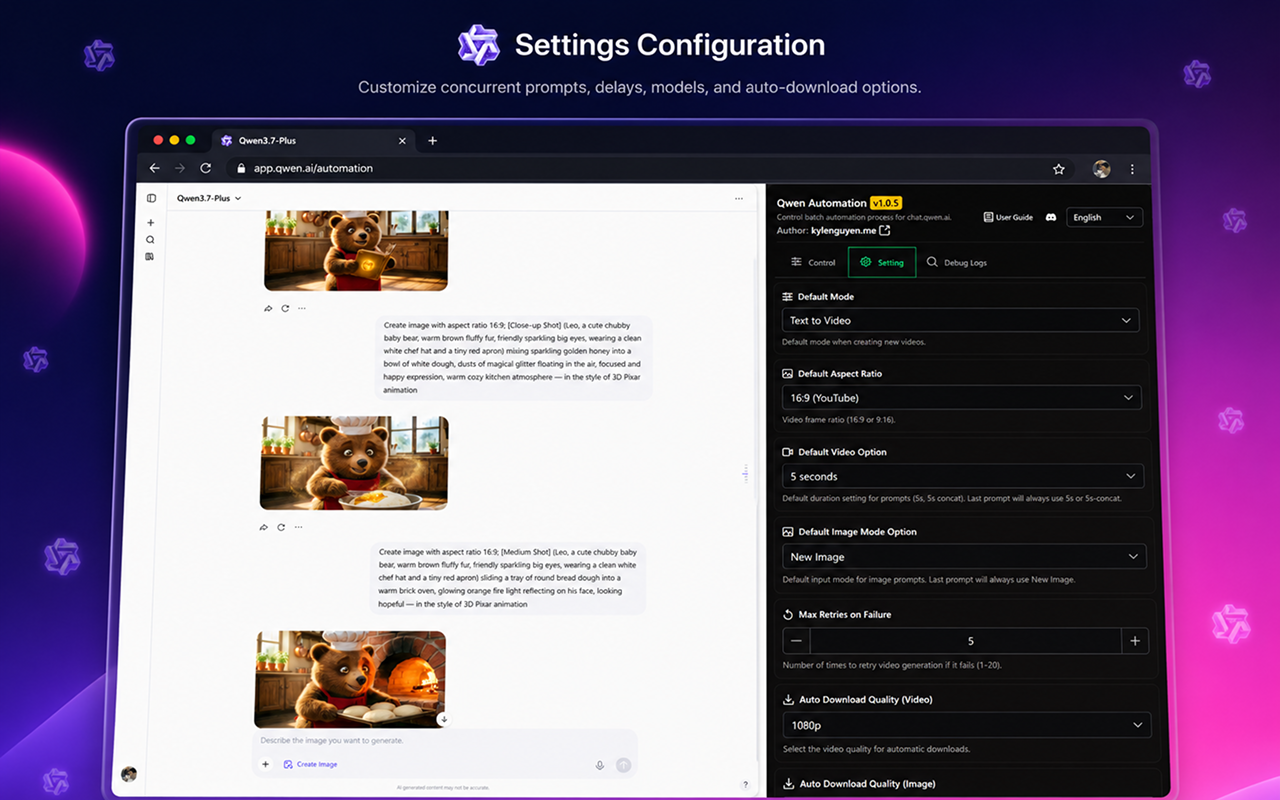
Task: Open the 1080p Auto Download Quality dropdown
Action: point(966,725)
